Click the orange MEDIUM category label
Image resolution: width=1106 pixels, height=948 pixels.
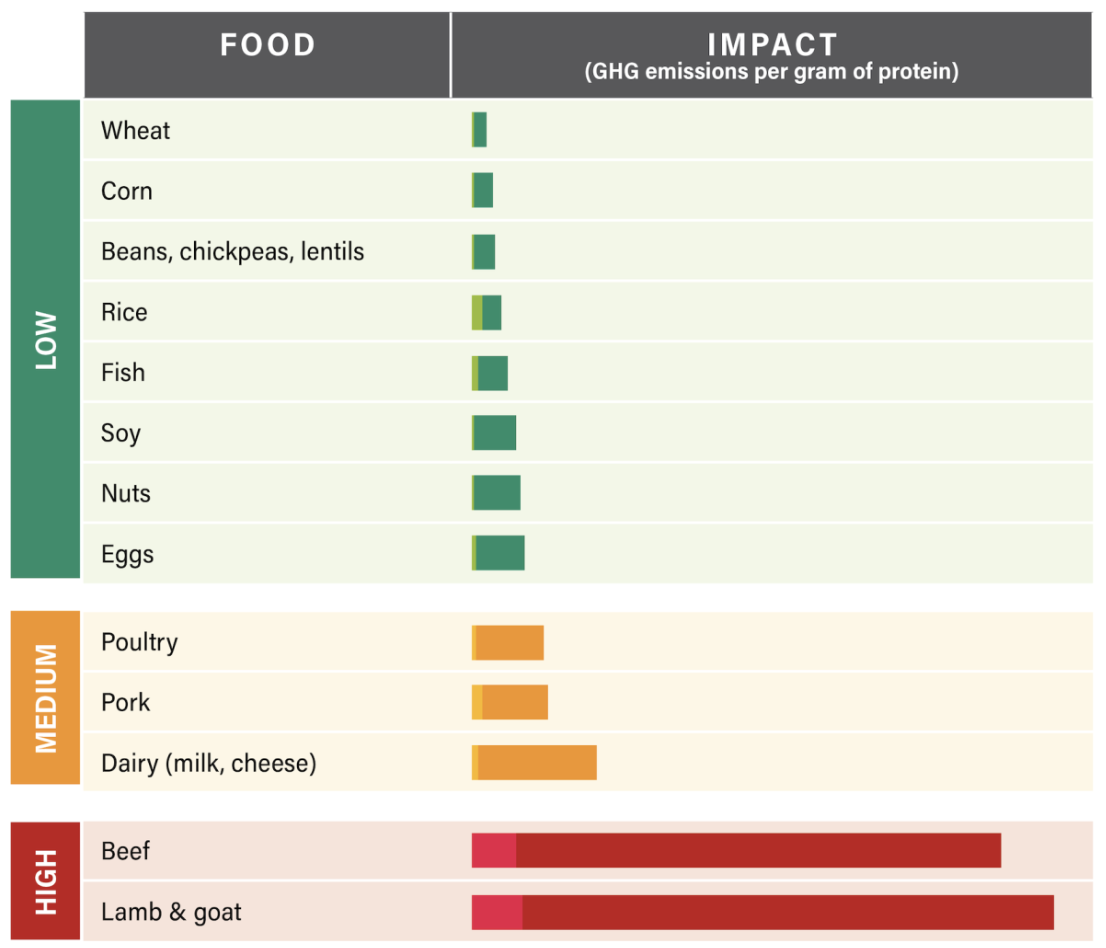click(x=46, y=698)
